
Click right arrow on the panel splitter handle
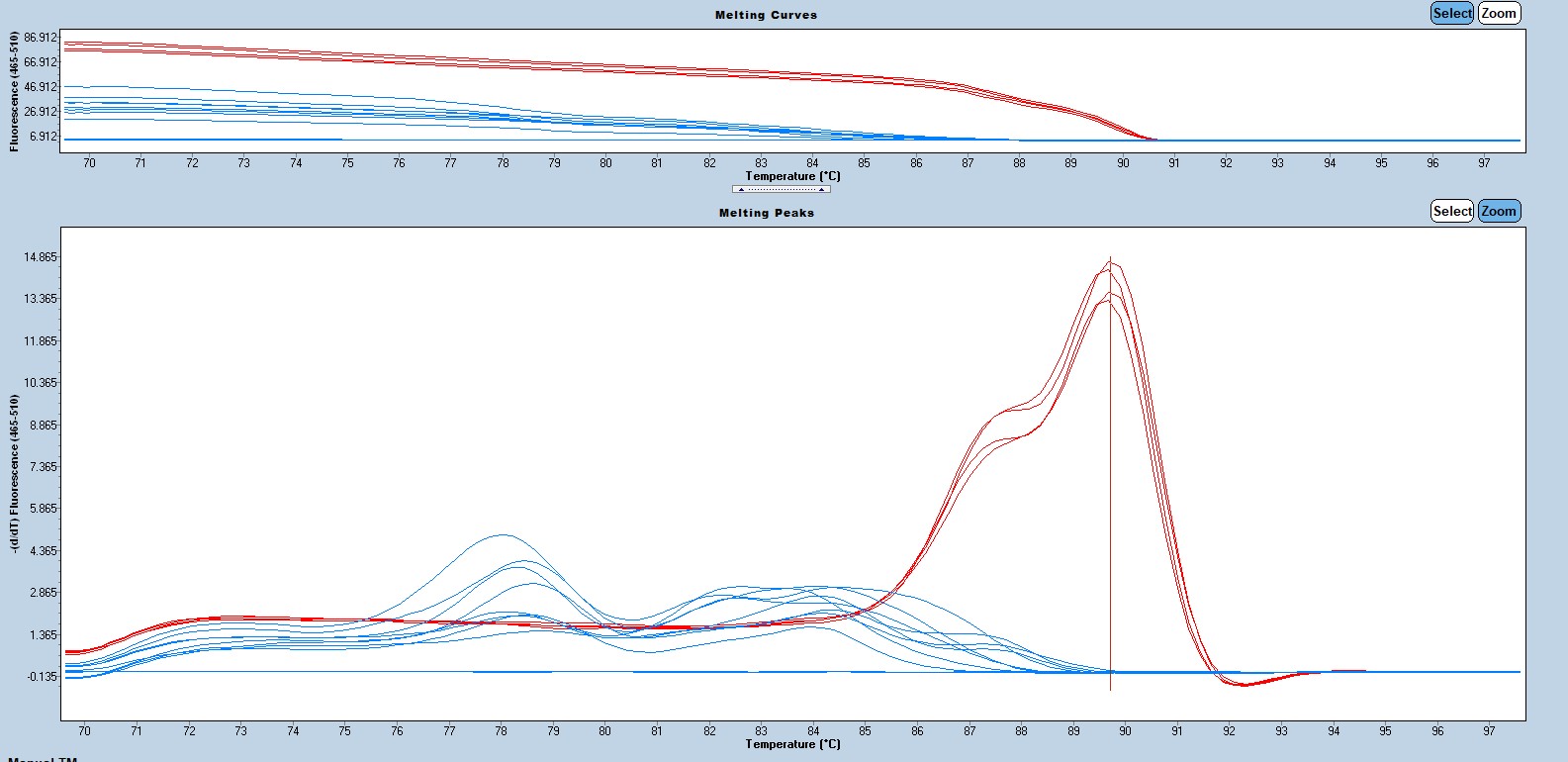821,189
